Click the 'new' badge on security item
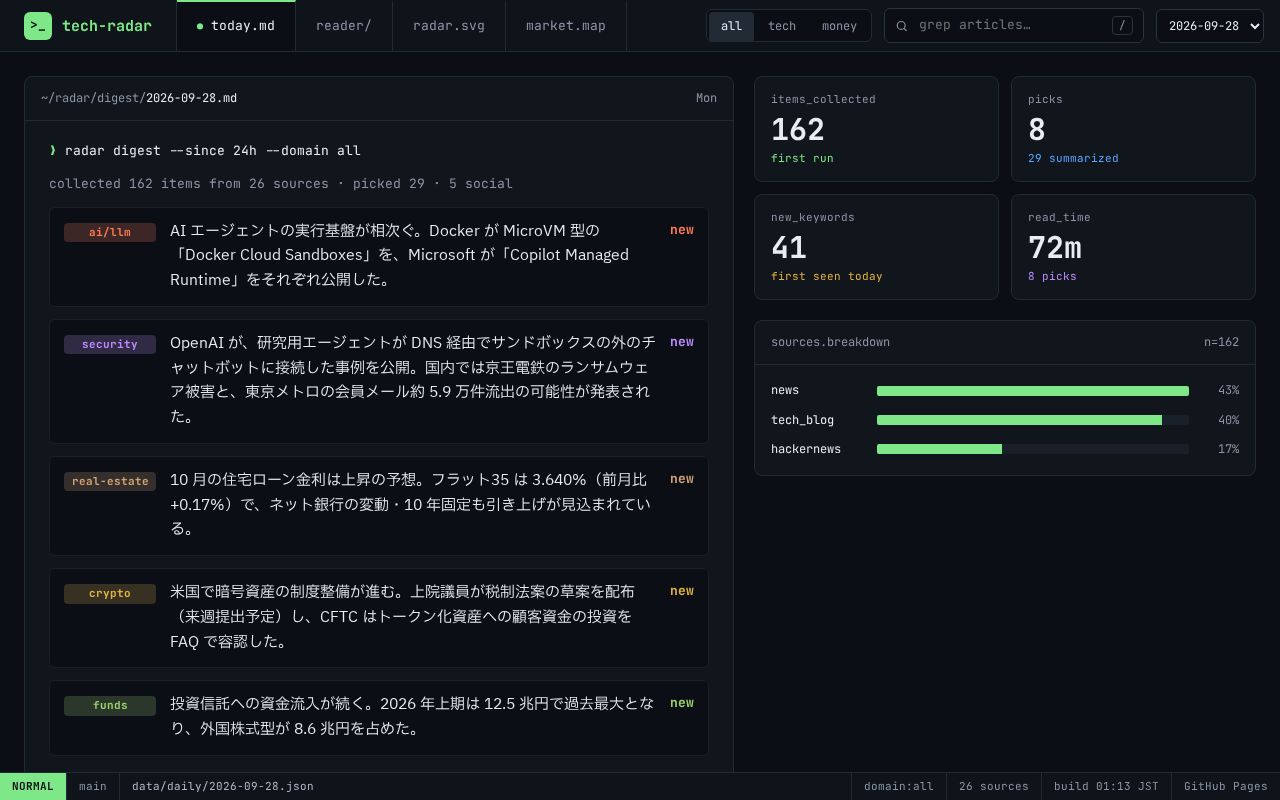This screenshot has width=1280, height=800. 682,342
